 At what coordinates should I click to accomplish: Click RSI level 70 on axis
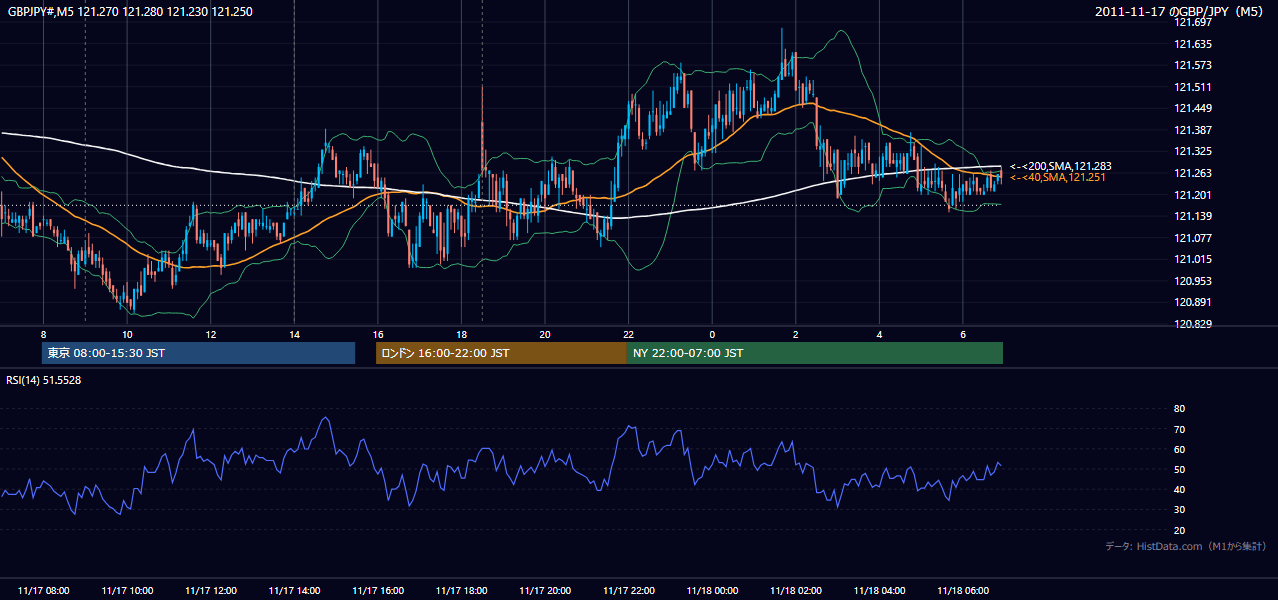click(1180, 429)
